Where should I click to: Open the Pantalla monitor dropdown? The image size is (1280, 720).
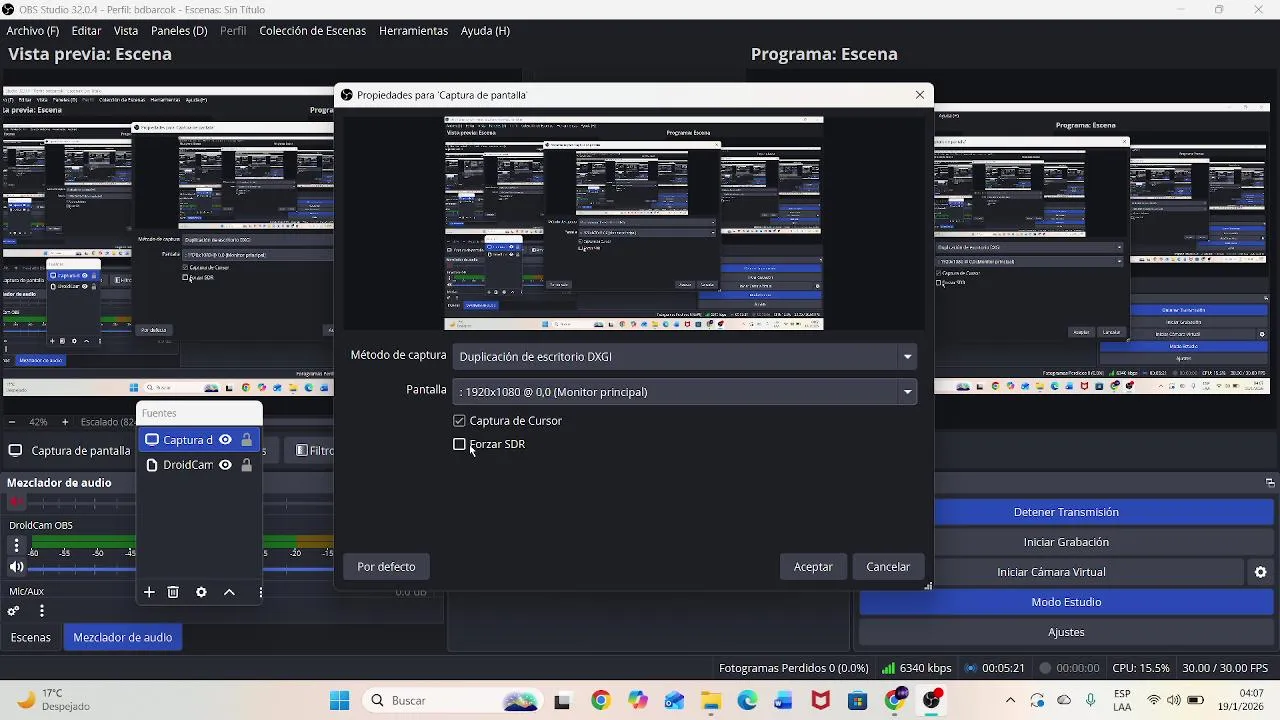coord(685,392)
